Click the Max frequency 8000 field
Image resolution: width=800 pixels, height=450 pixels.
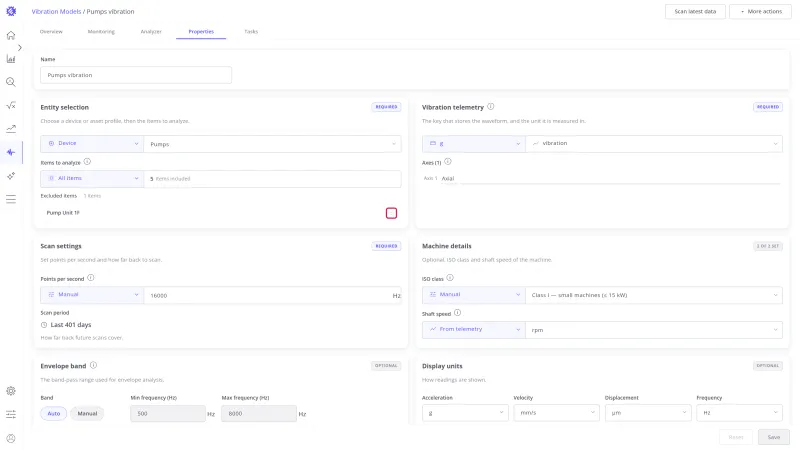click(259, 414)
